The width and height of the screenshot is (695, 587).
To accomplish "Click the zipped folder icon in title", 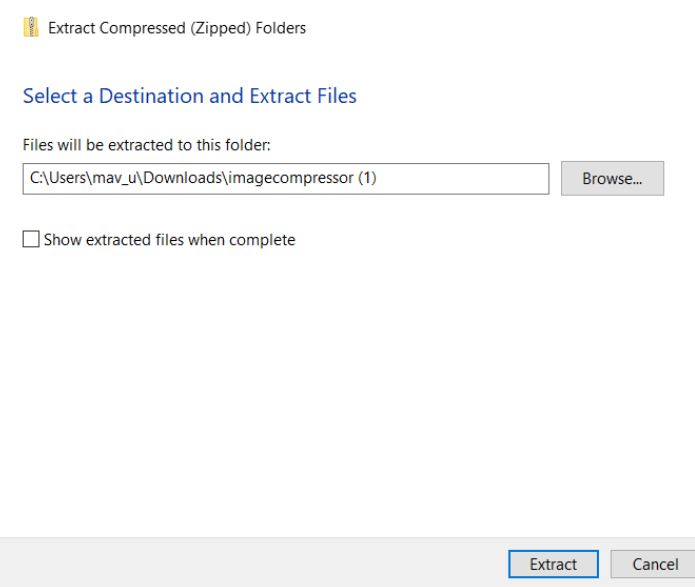I will (x=31, y=27).
